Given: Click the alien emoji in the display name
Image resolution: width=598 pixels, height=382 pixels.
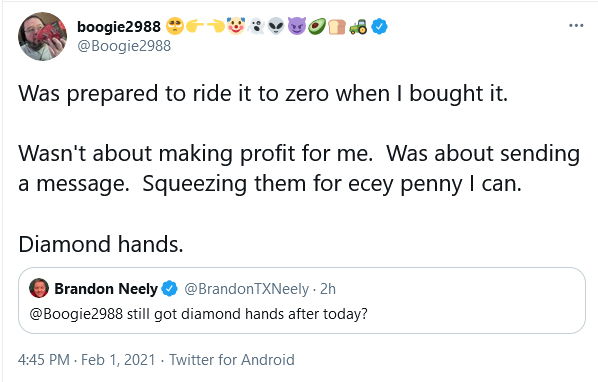Looking at the screenshot, I should pos(276,26).
